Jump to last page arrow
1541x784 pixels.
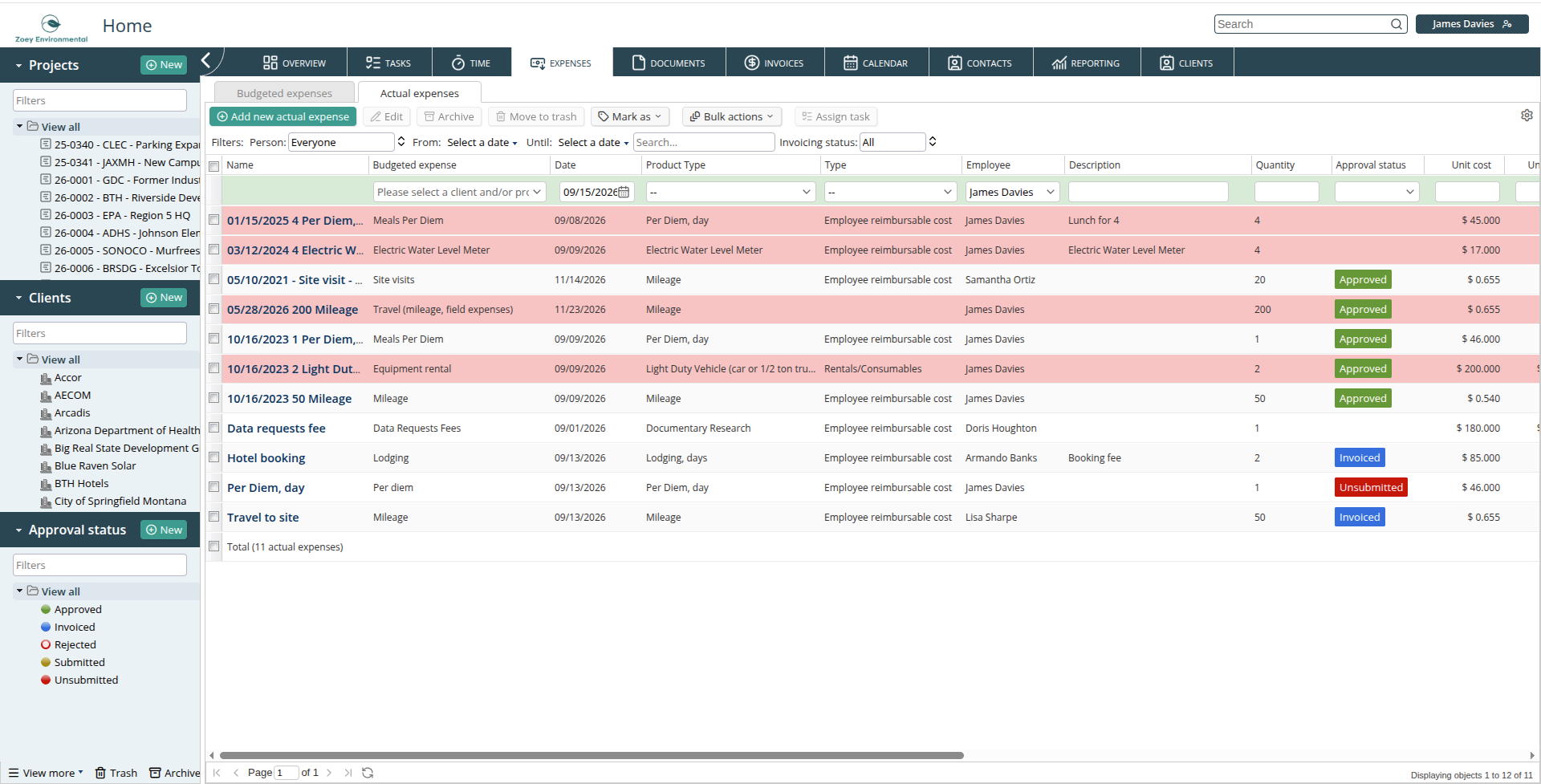(x=348, y=773)
